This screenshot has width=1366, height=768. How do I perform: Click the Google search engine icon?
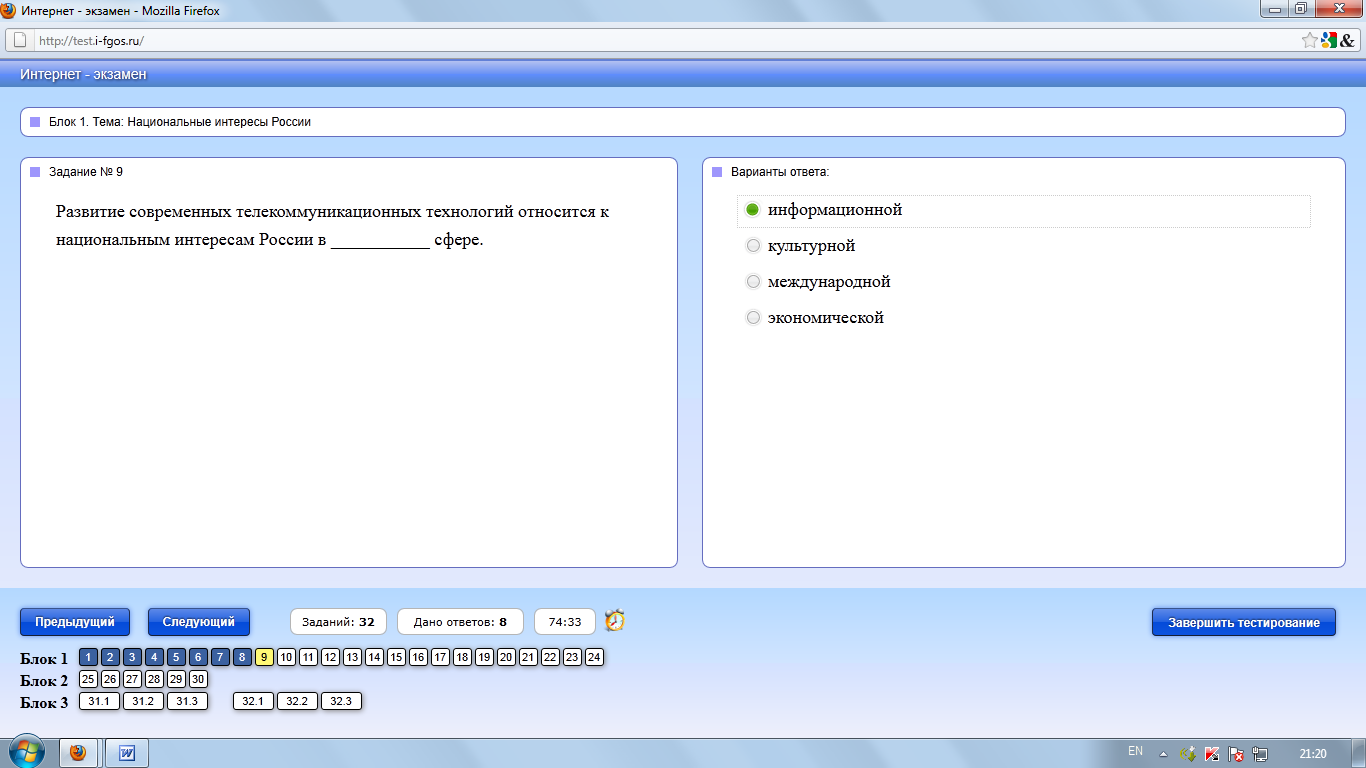click(1329, 41)
